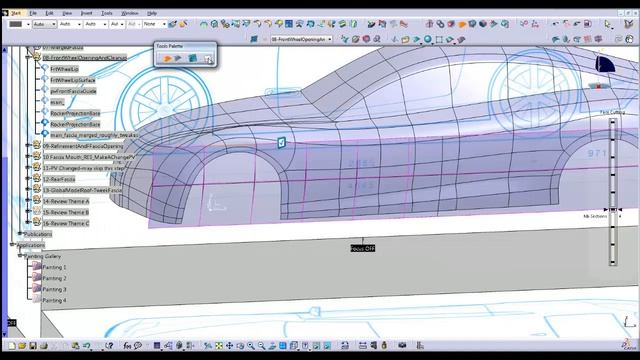Open the first Auto dropdown in graphic properties
The width and height of the screenshot is (640, 360).
44,24
